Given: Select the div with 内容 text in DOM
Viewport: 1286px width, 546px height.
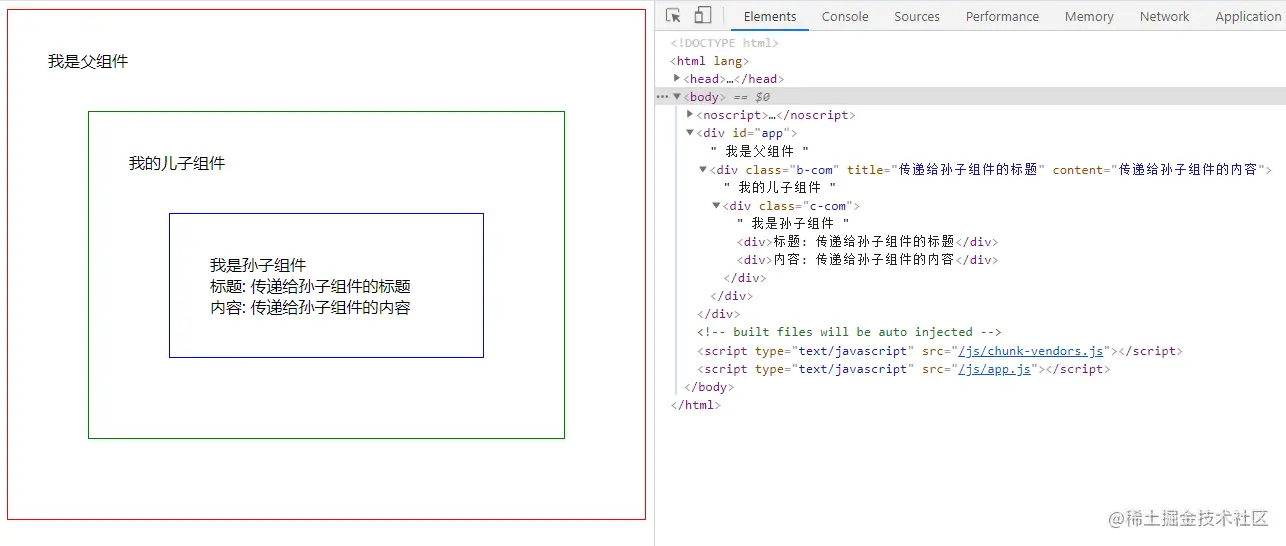Looking at the screenshot, I should coord(867,260).
